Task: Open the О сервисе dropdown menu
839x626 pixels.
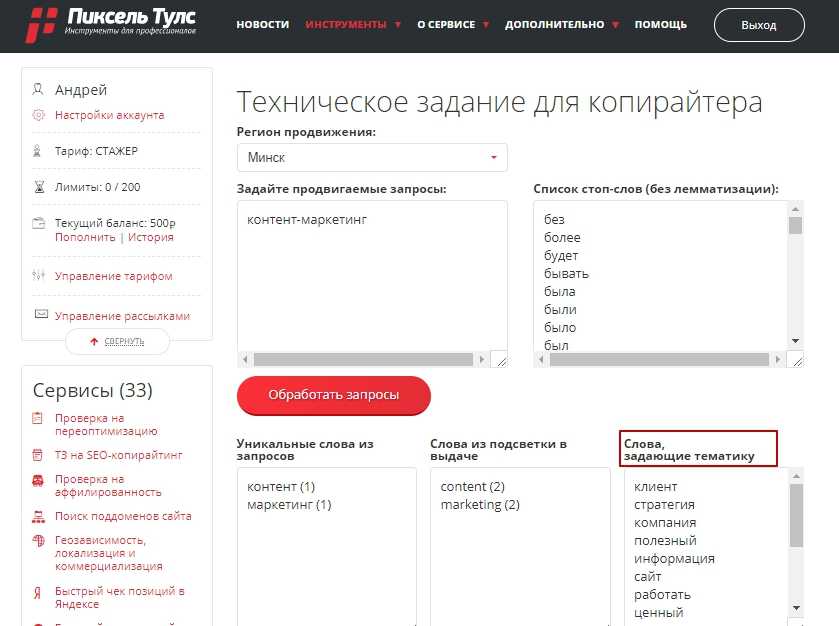Action: click(453, 24)
